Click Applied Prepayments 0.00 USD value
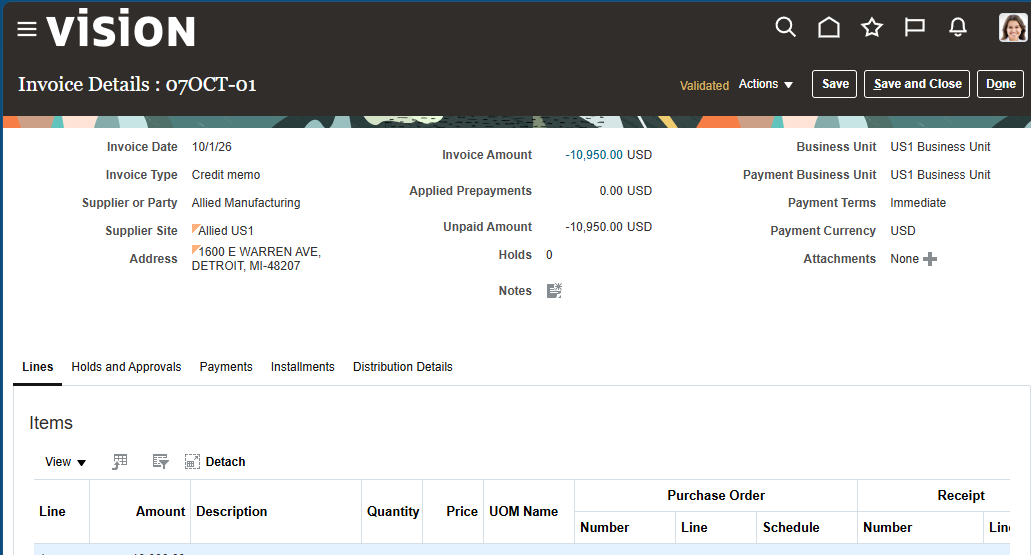 [x=625, y=191]
